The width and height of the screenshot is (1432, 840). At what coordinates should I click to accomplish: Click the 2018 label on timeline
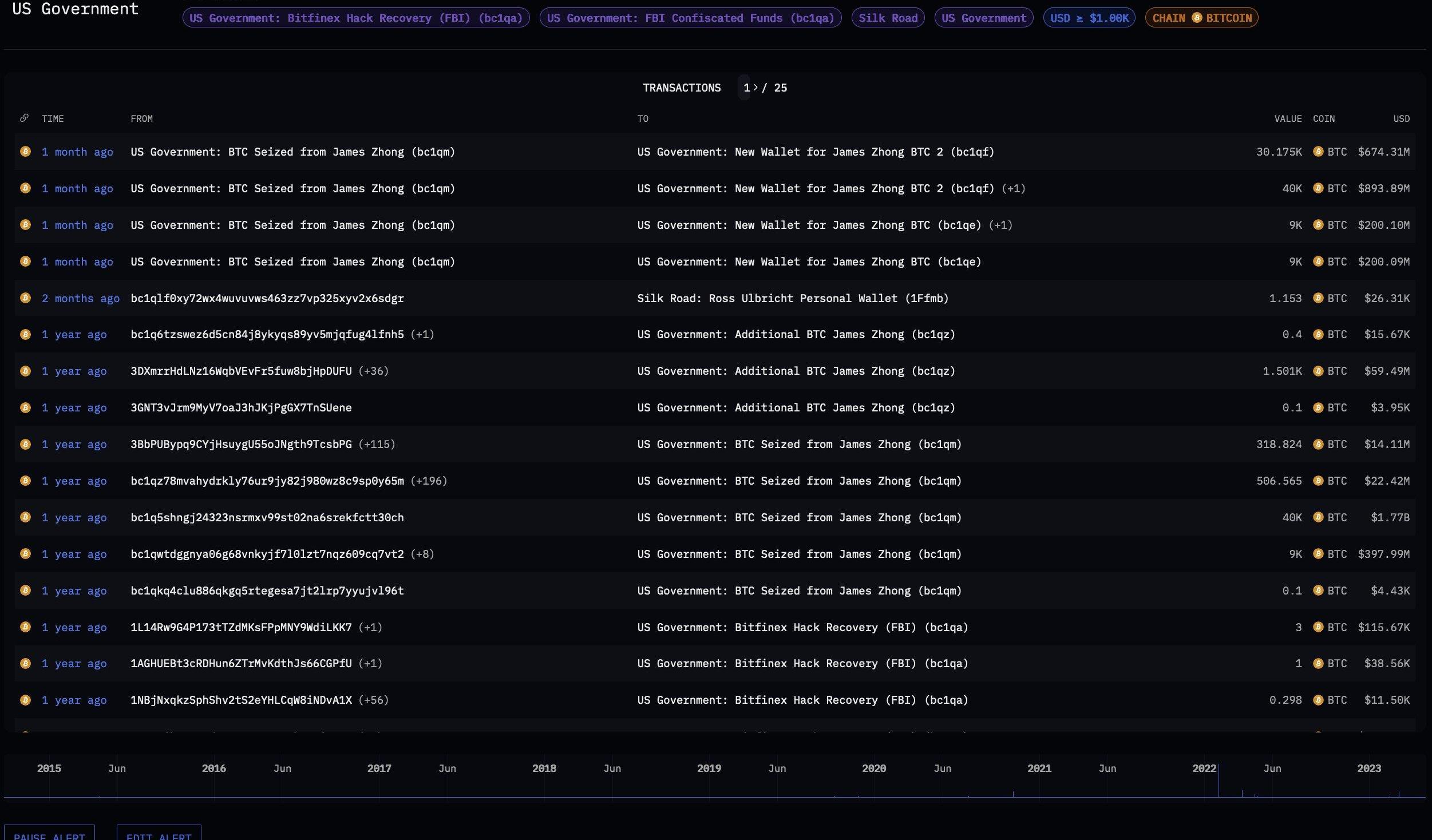[x=544, y=768]
